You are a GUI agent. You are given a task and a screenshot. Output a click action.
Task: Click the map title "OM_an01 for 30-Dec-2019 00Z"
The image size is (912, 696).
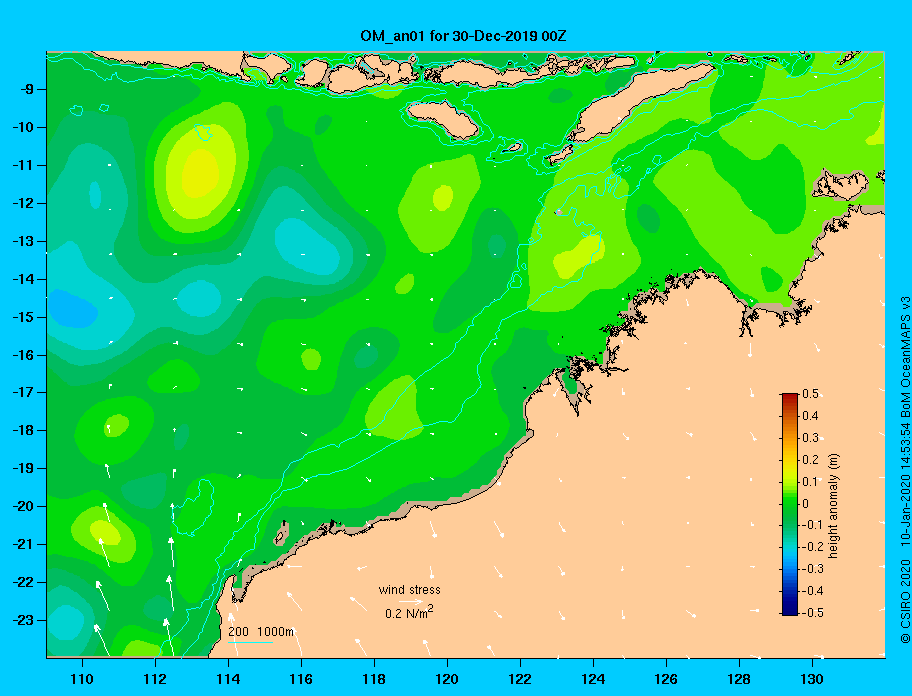(x=463, y=36)
